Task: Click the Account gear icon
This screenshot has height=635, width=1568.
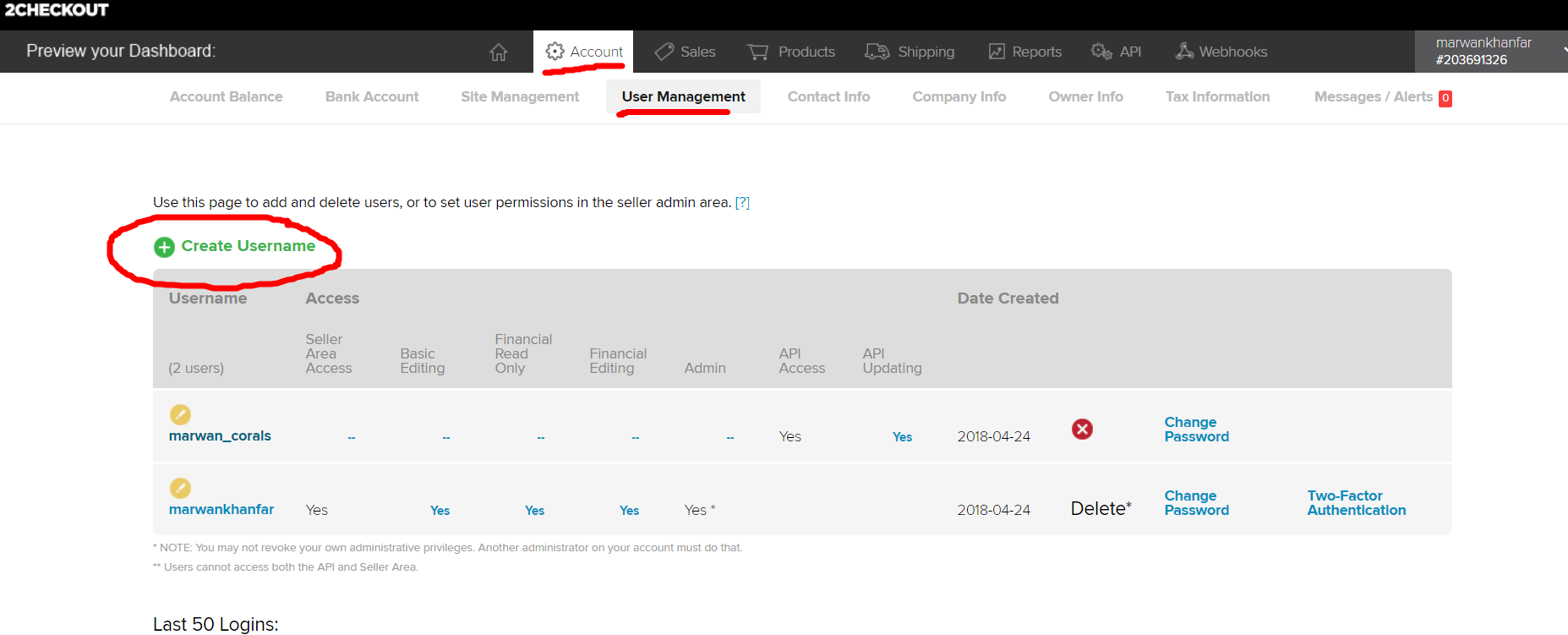Action: click(x=555, y=52)
